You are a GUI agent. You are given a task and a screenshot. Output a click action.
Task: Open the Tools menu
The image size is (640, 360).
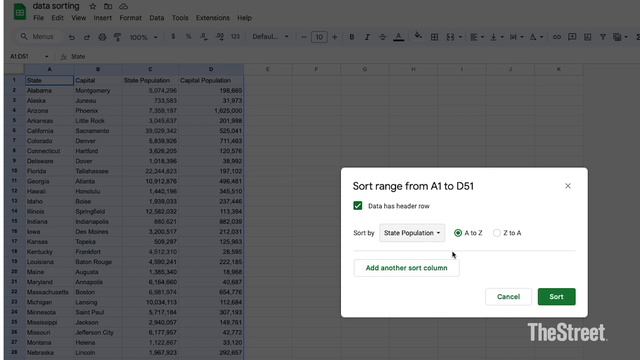[180, 18]
